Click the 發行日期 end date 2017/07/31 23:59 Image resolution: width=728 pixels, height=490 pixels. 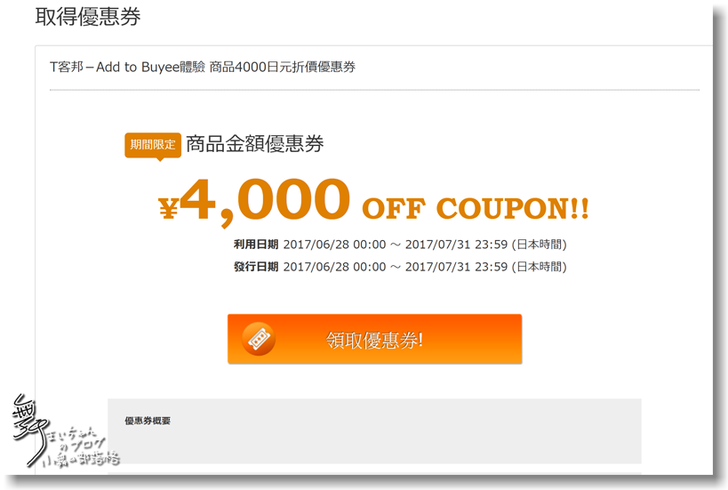(x=456, y=267)
